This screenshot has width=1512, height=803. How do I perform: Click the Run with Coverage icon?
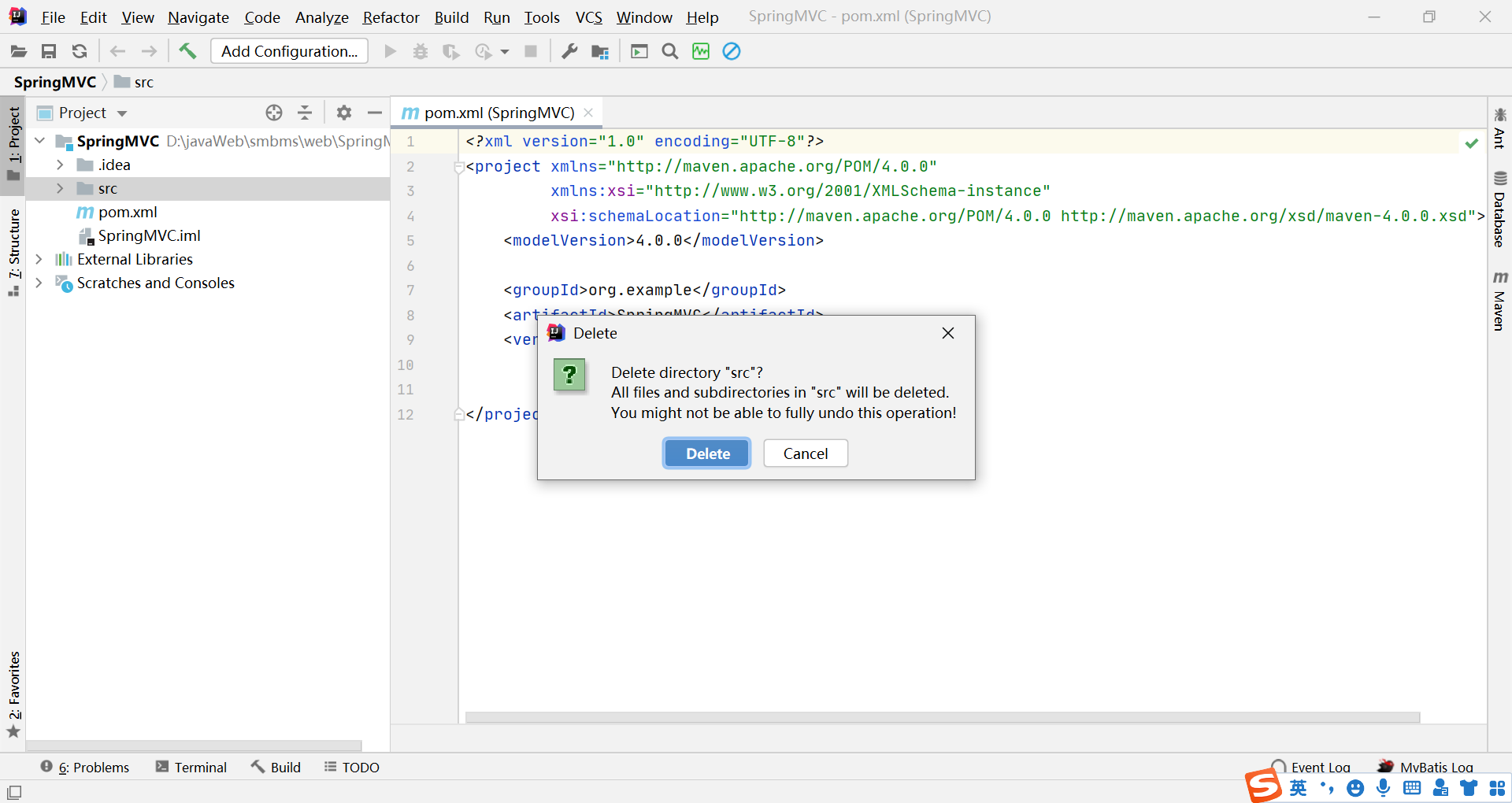pyautogui.click(x=451, y=51)
